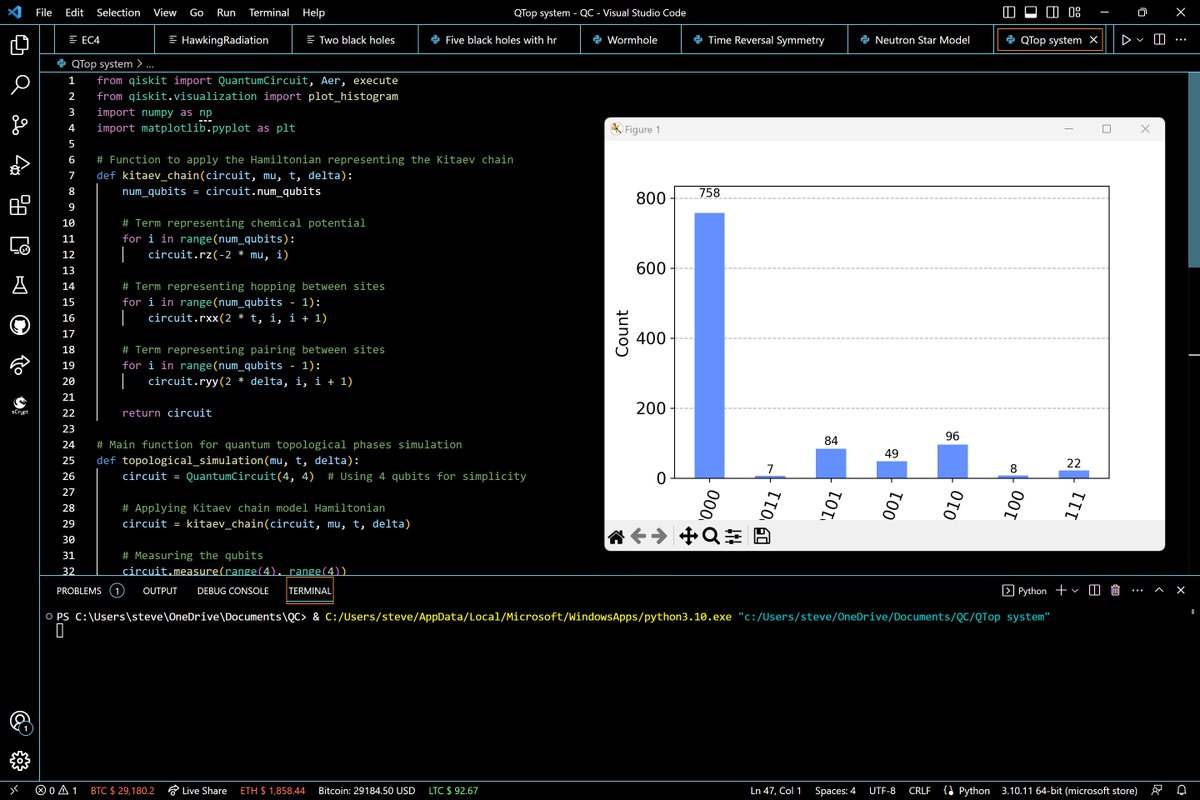Expand the Run Python File dropdown arrow
This screenshot has width=1200, height=800.
tap(1140, 40)
